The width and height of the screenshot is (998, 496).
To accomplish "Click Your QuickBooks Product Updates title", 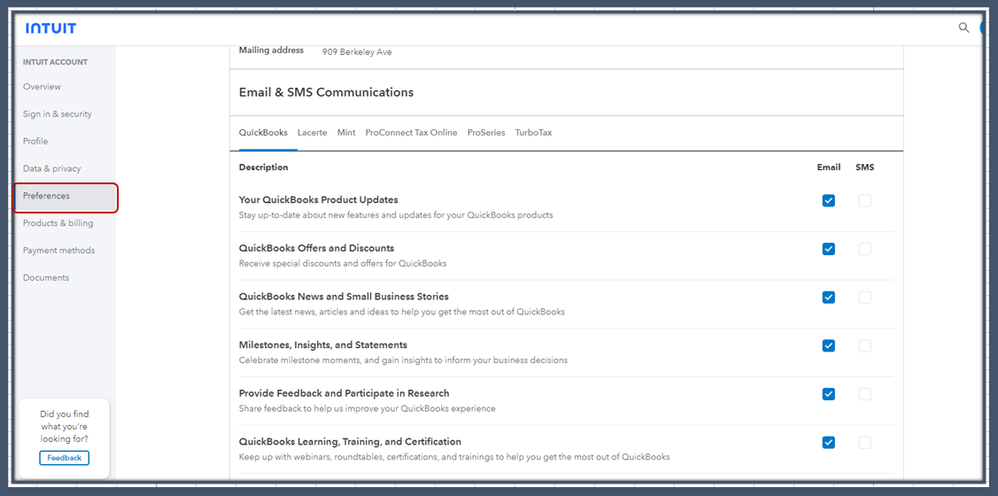I will point(318,200).
